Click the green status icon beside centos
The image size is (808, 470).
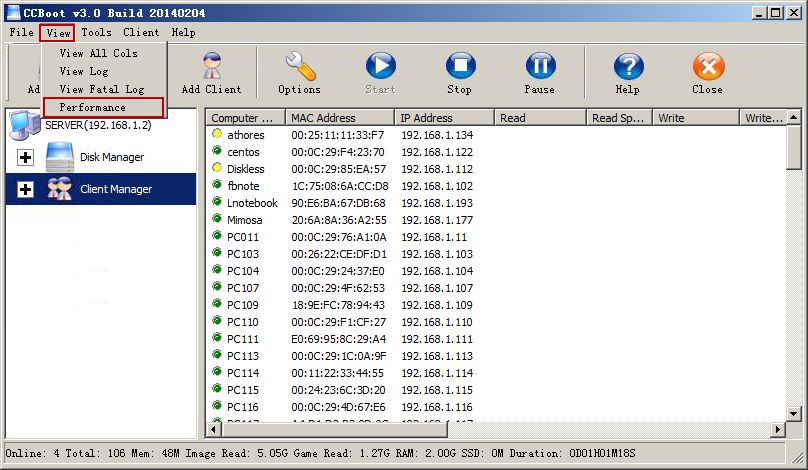pyautogui.click(x=217, y=151)
